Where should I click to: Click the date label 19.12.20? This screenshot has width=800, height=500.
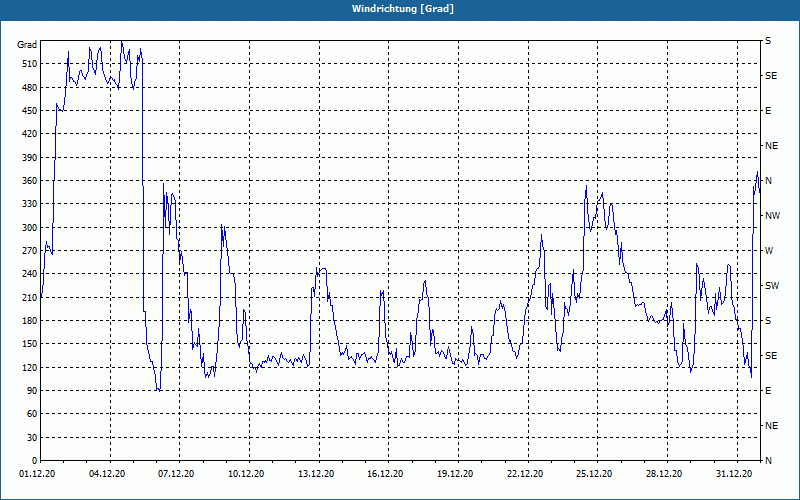(455, 474)
